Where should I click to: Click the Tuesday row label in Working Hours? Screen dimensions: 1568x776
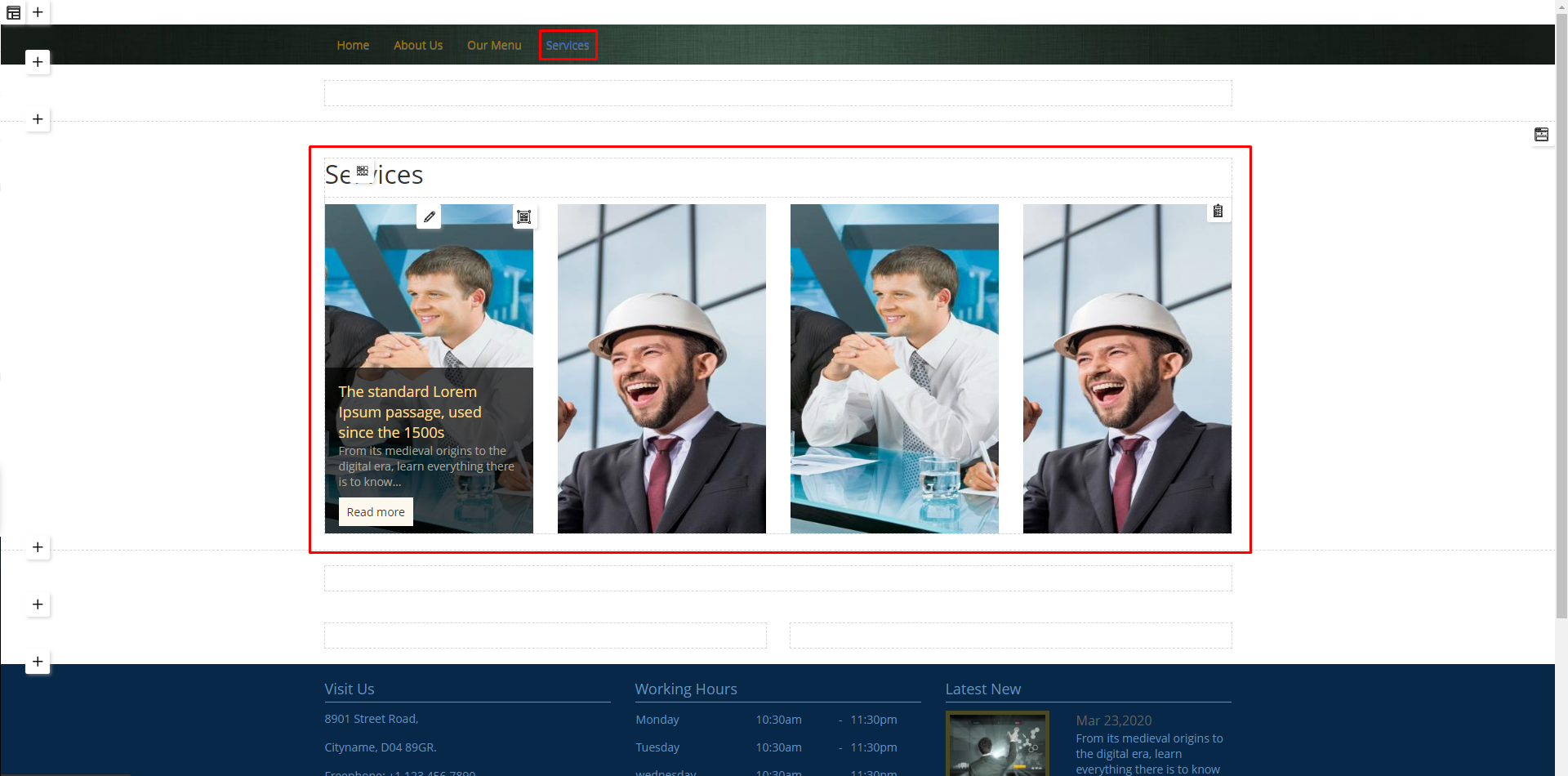point(657,747)
